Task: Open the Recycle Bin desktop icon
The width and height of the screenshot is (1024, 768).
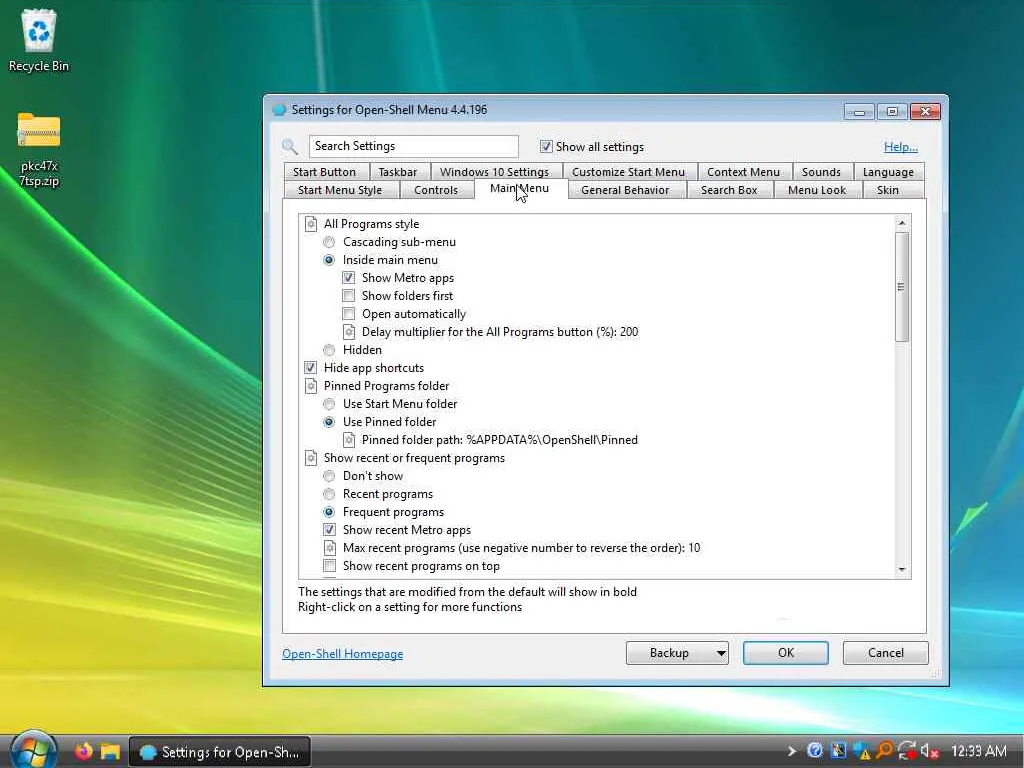Action: (39, 40)
